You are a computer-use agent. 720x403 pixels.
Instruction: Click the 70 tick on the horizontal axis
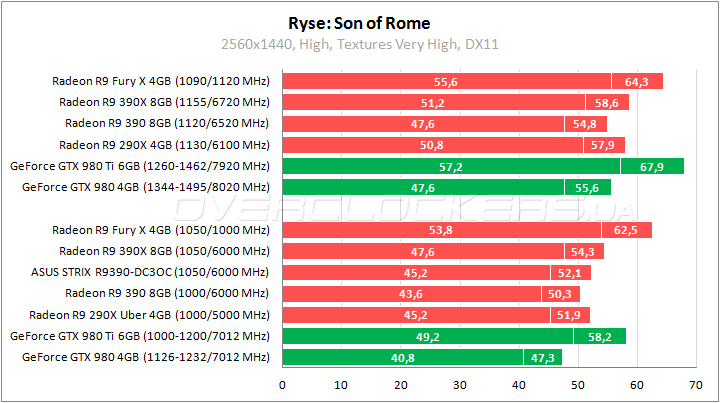point(695,385)
